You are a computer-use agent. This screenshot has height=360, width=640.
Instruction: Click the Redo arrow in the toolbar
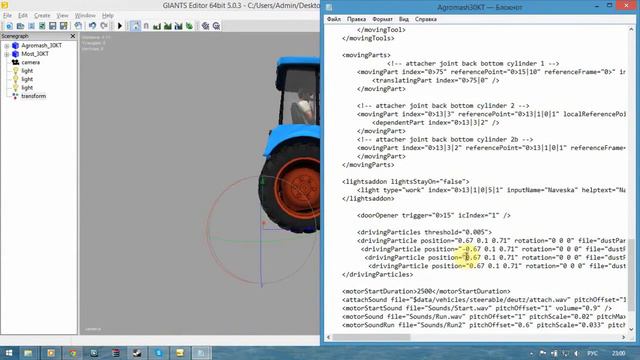click(104, 26)
